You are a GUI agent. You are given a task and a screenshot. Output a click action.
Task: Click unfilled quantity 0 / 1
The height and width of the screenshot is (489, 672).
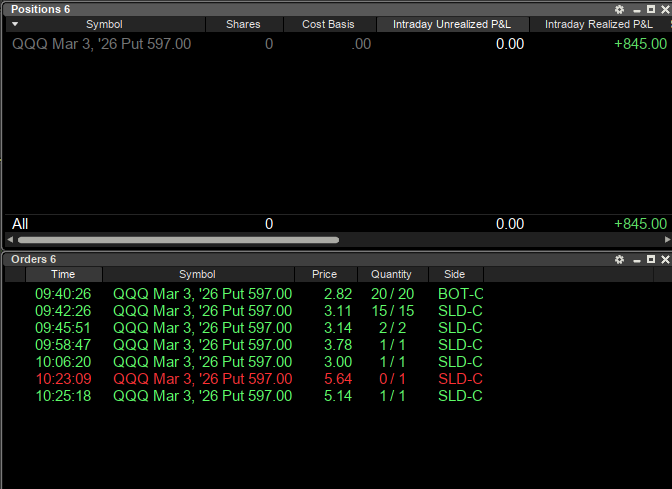click(393, 379)
